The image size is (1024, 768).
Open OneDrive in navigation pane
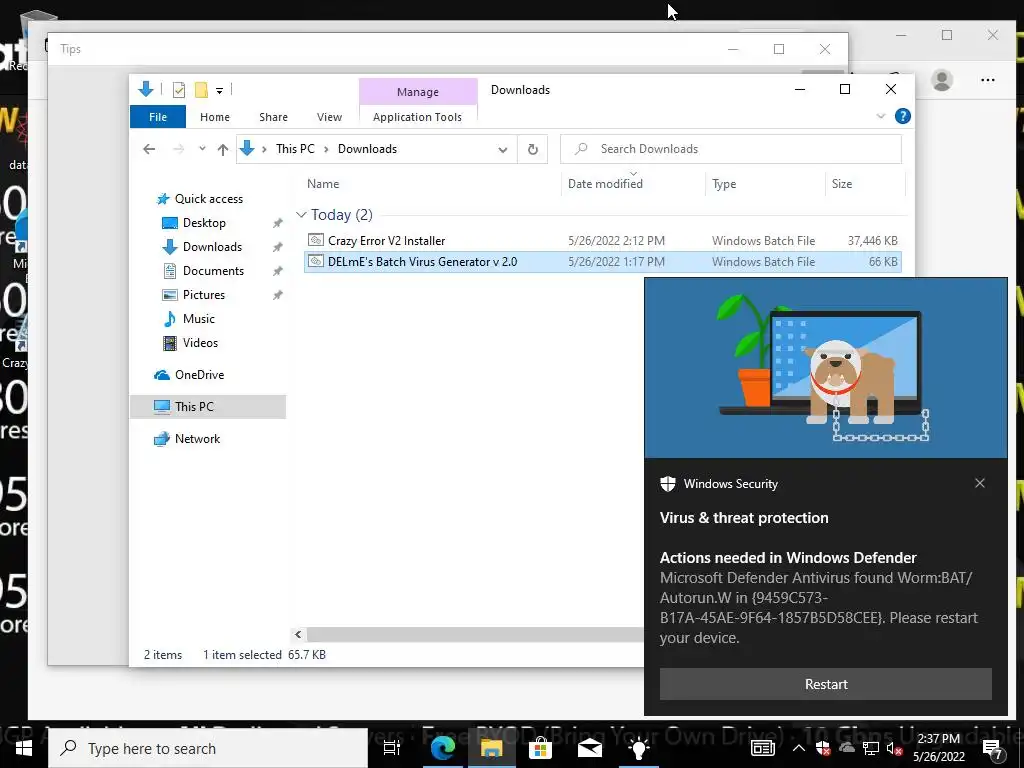(x=199, y=375)
